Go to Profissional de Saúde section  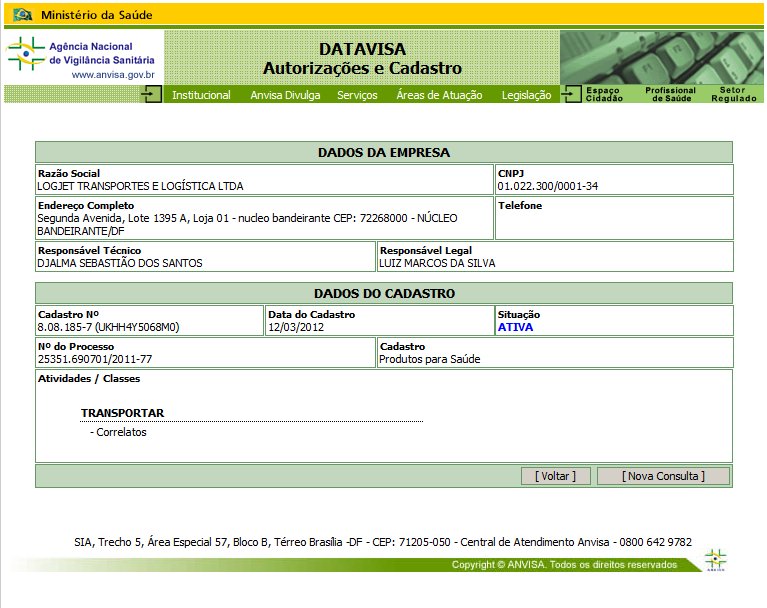(671, 94)
